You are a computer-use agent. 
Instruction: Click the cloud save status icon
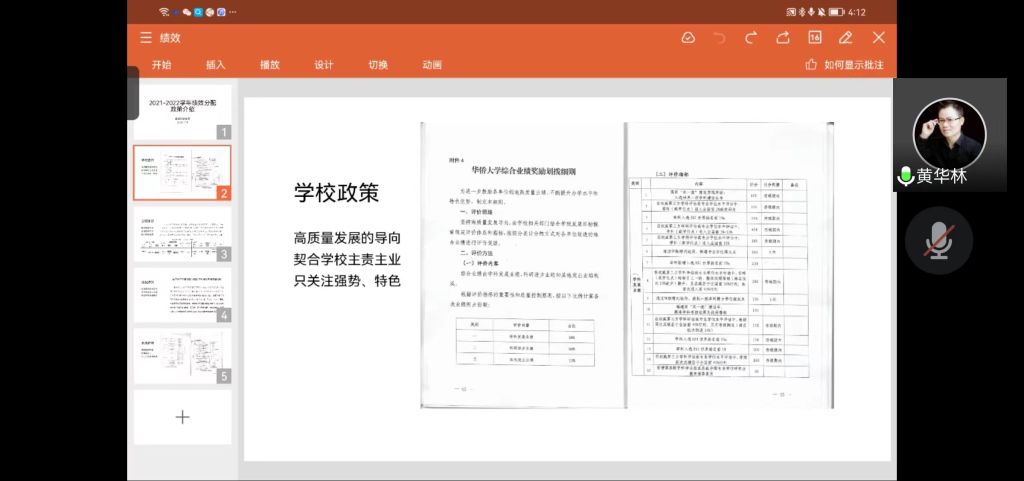click(x=688, y=38)
